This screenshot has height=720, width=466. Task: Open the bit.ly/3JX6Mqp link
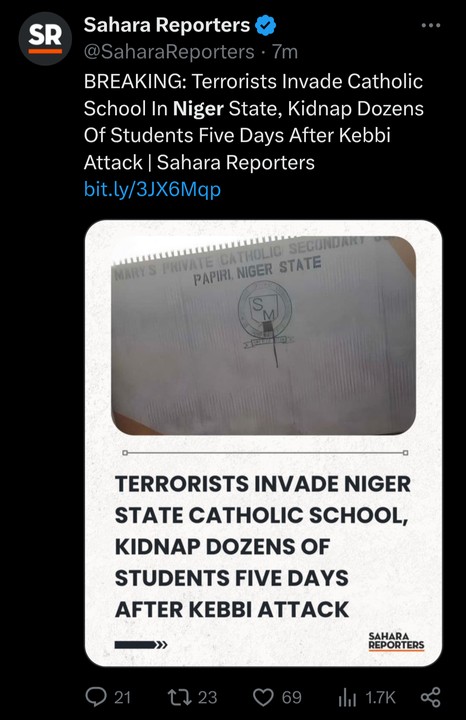point(152,189)
